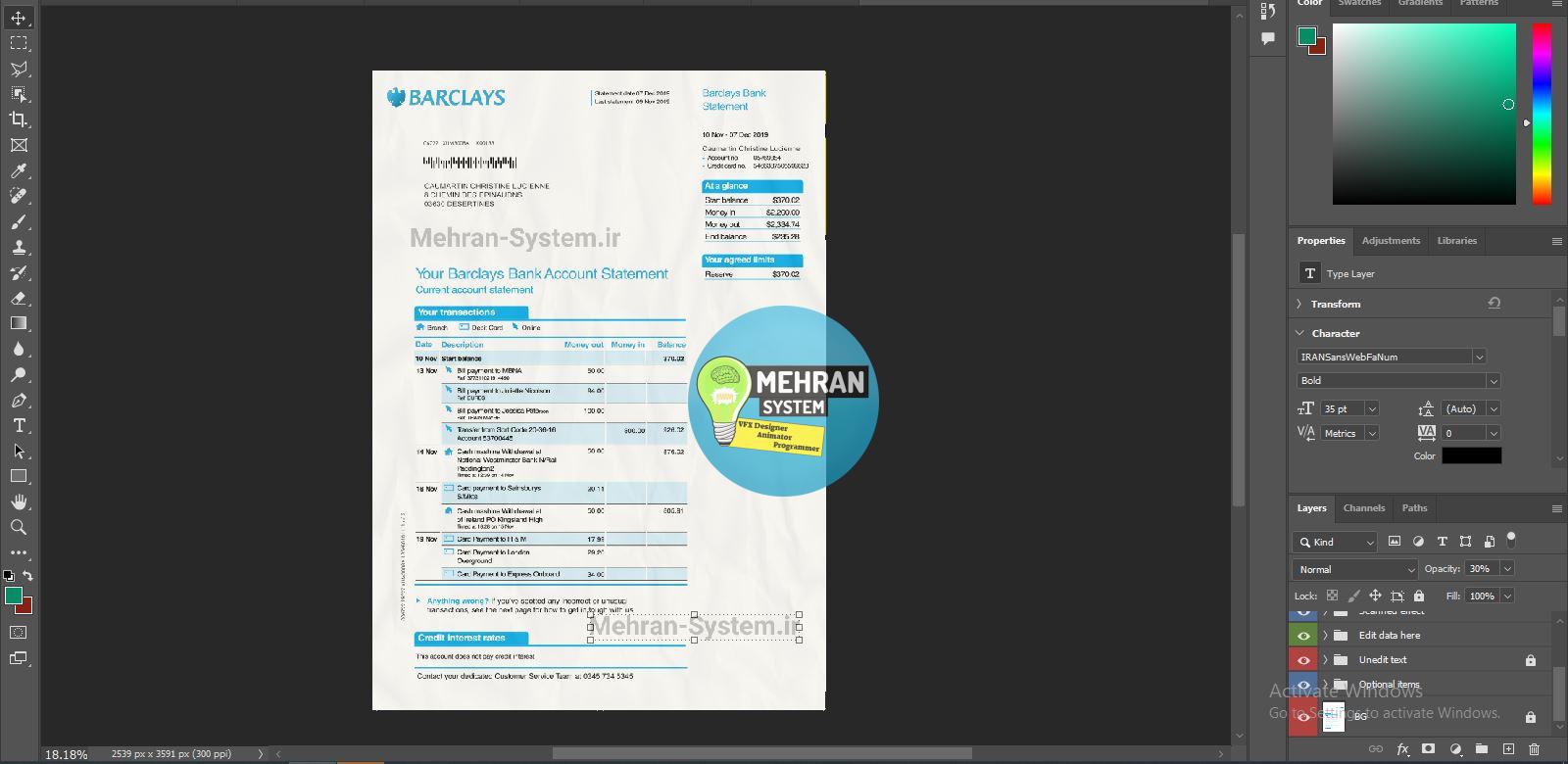Open the font size 35 pt dropdown

[1372, 408]
